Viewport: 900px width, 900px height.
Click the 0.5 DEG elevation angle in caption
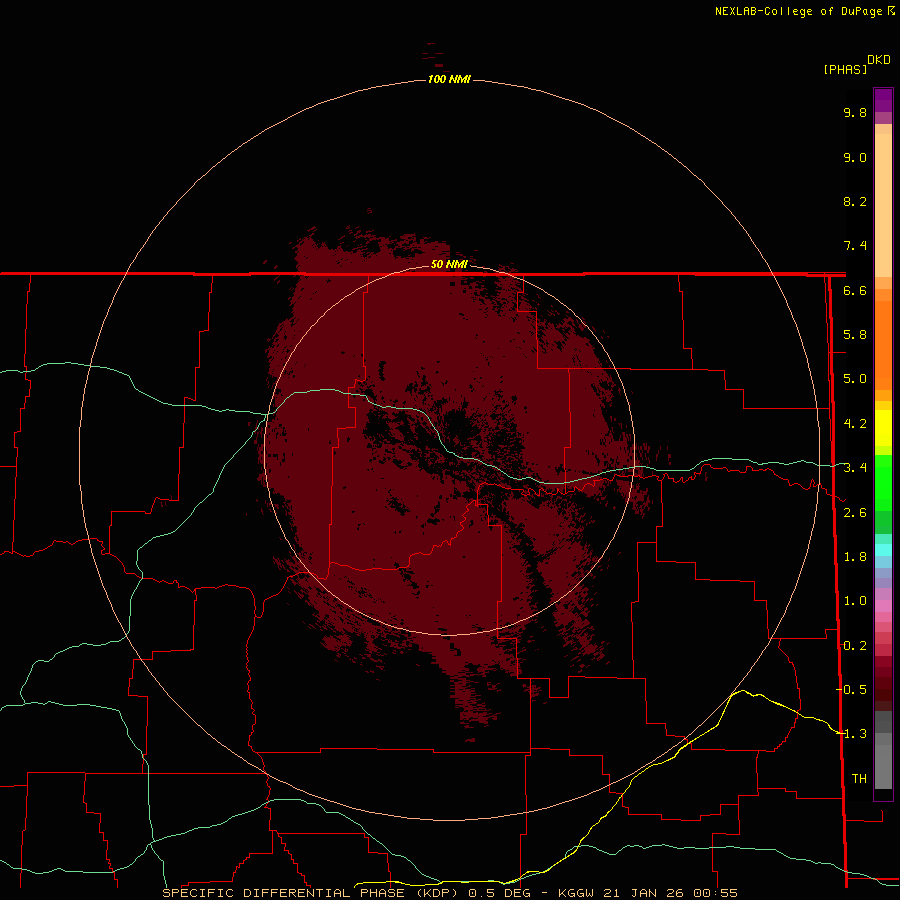499,893
